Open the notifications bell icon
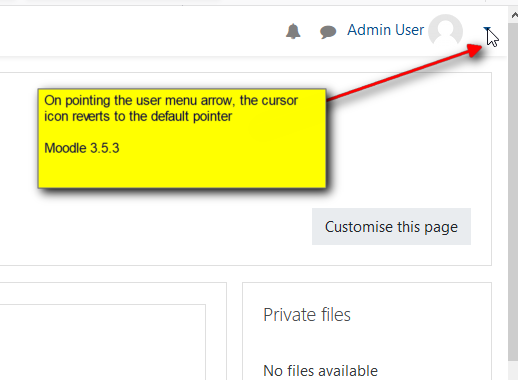 click(x=293, y=31)
